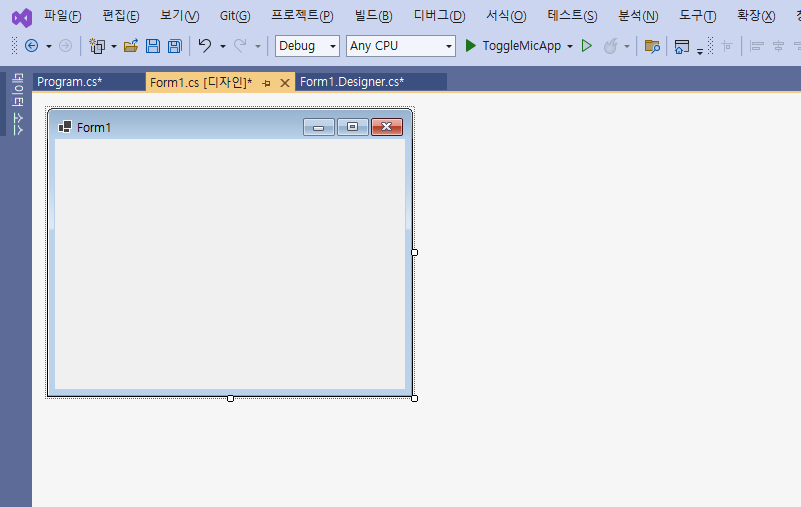The image size is (801, 507).
Task: Open the 서식(O) menu
Action: 506,16
